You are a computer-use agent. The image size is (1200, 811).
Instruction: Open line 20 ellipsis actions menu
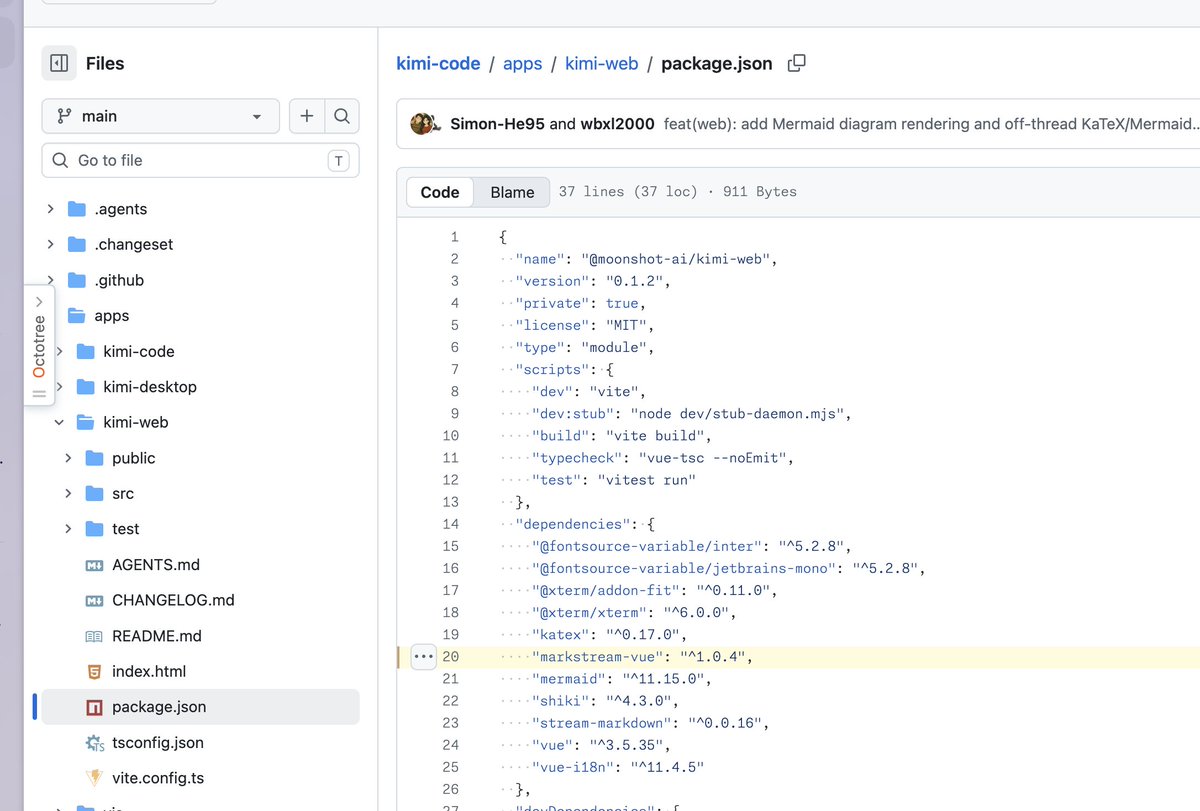point(424,657)
